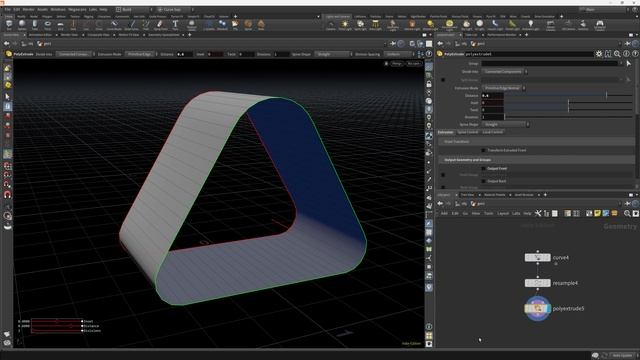Toggle the snapping magnet tool in viewport

click(x=7, y=195)
